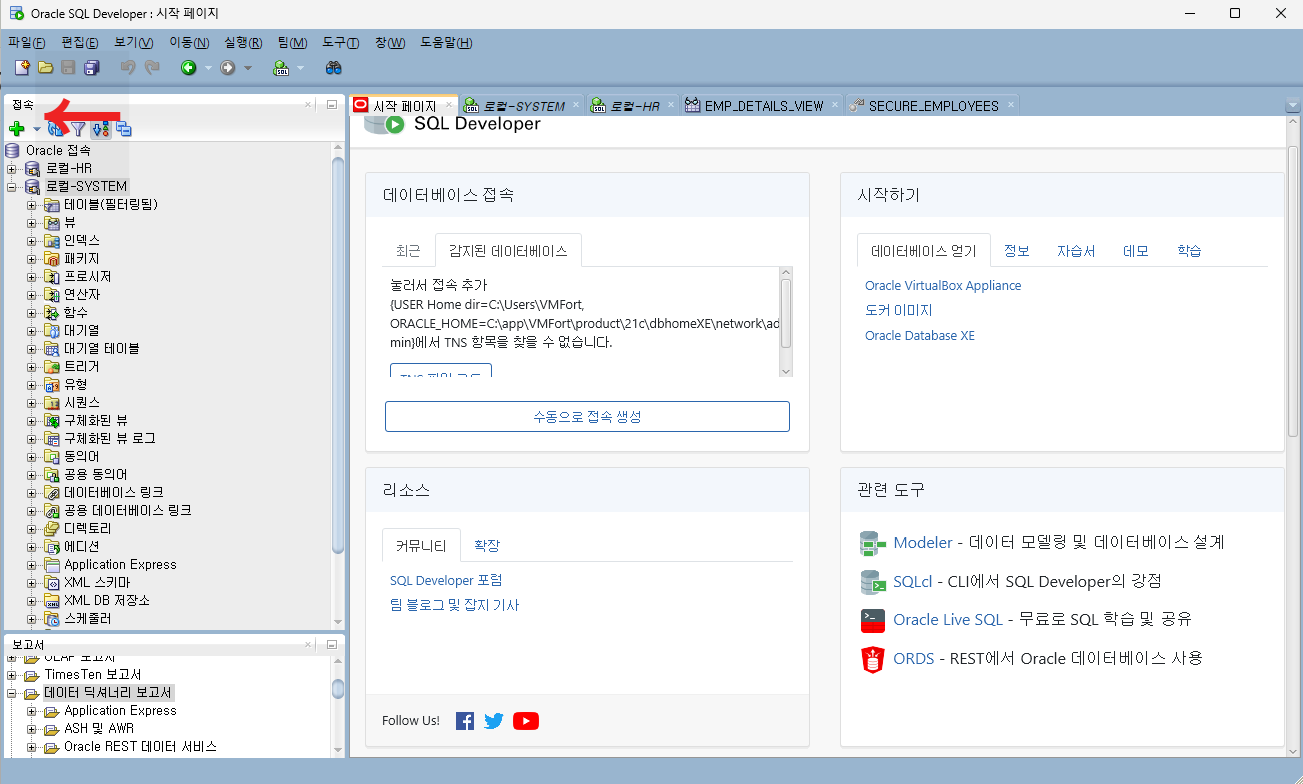Expand the 패키지 node
The height and width of the screenshot is (784, 1303).
pyautogui.click(x=31, y=258)
